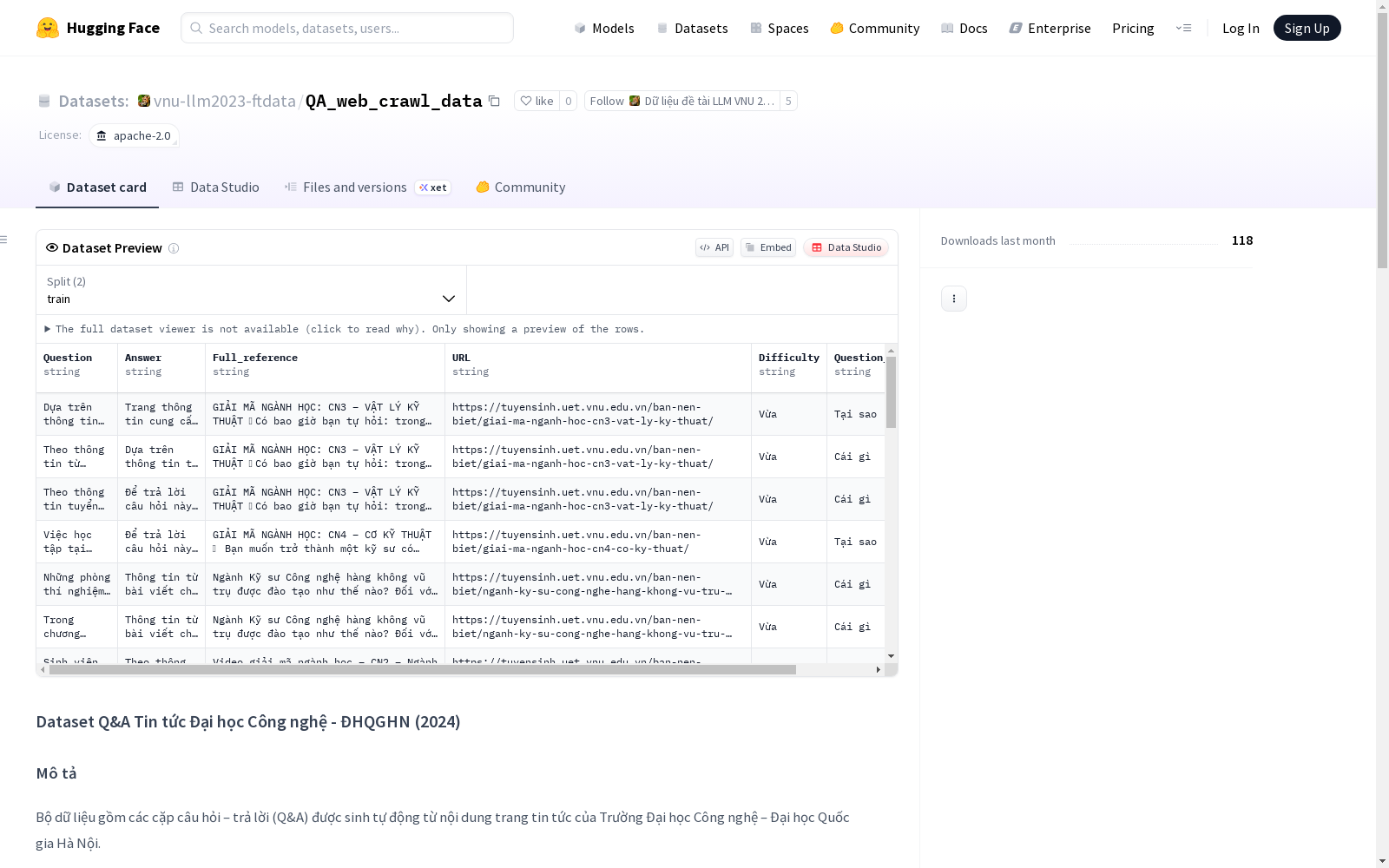Screen dimensions: 1389x868
Task: Click the Embed button
Action: pyautogui.click(x=768, y=247)
